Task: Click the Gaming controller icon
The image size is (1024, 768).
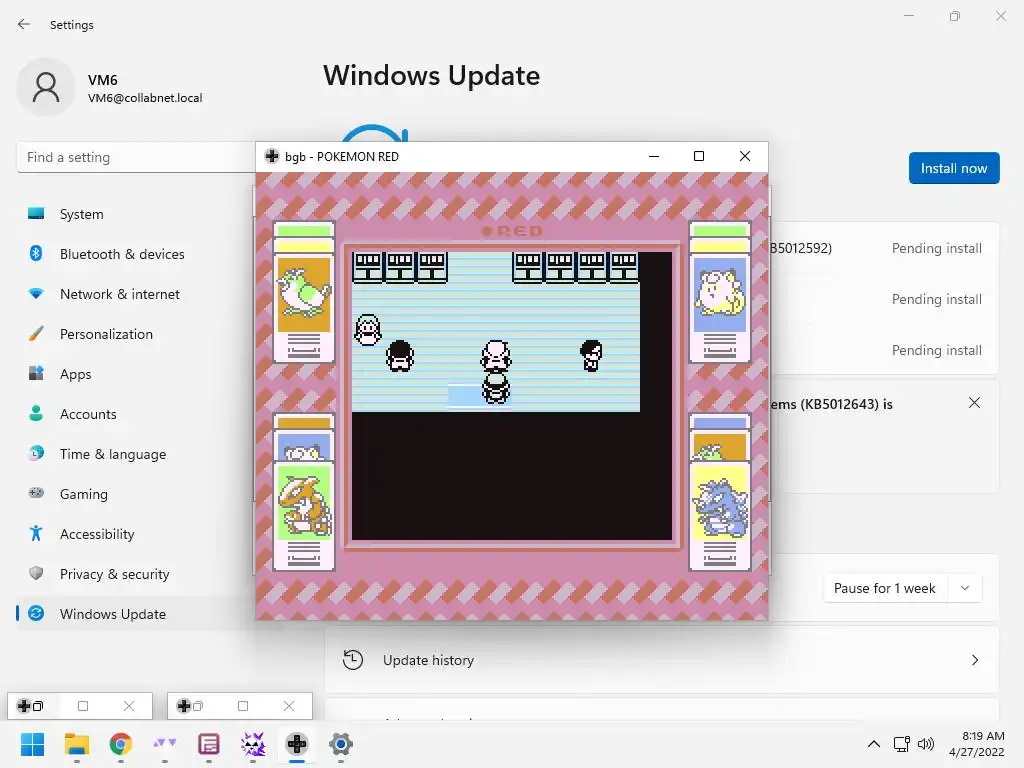Action: (36, 493)
